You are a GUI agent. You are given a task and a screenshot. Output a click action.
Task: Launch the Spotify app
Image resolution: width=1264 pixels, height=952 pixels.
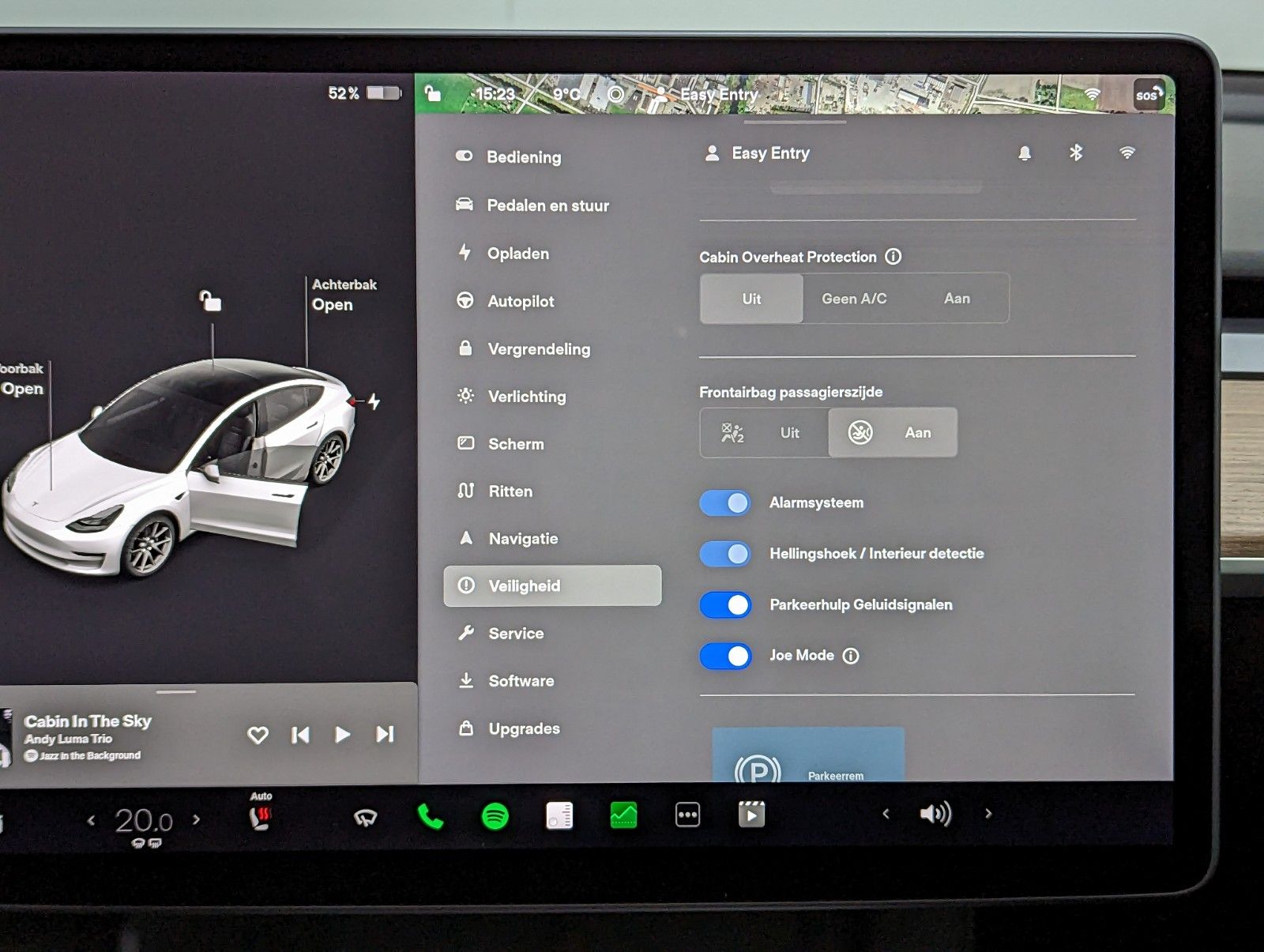coord(495,815)
